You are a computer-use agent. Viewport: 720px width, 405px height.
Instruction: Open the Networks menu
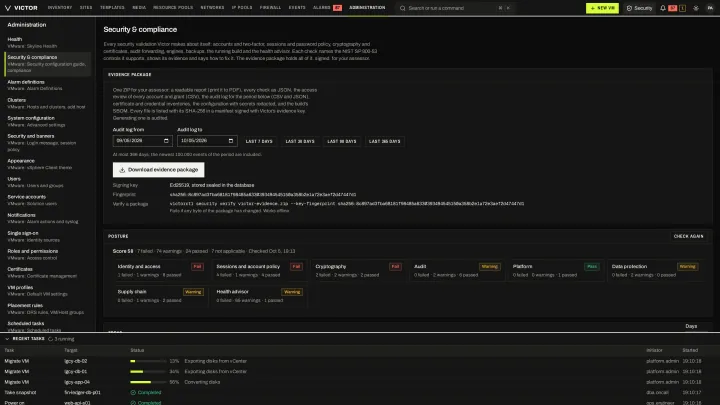pos(212,8)
